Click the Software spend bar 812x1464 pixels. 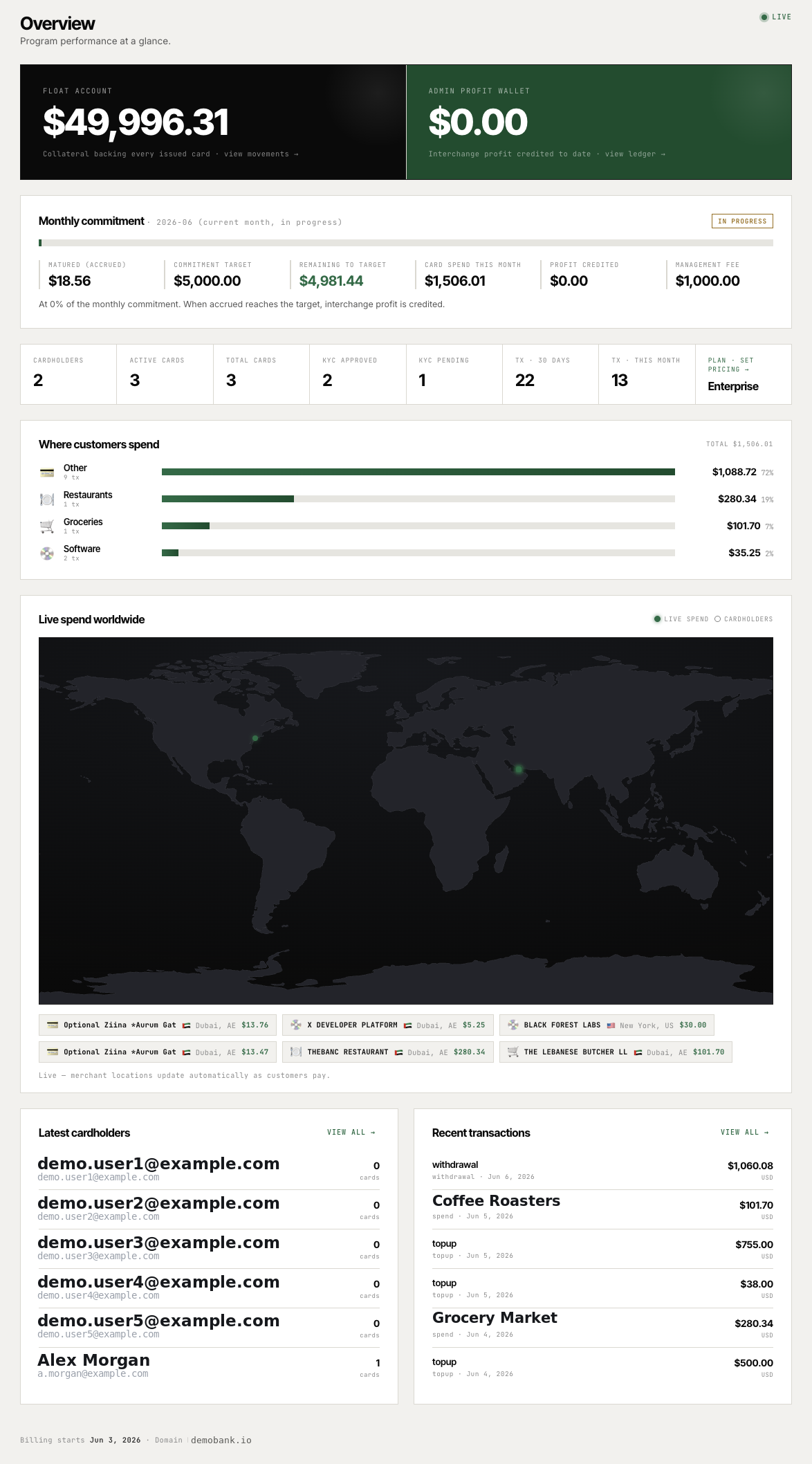pos(418,553)
